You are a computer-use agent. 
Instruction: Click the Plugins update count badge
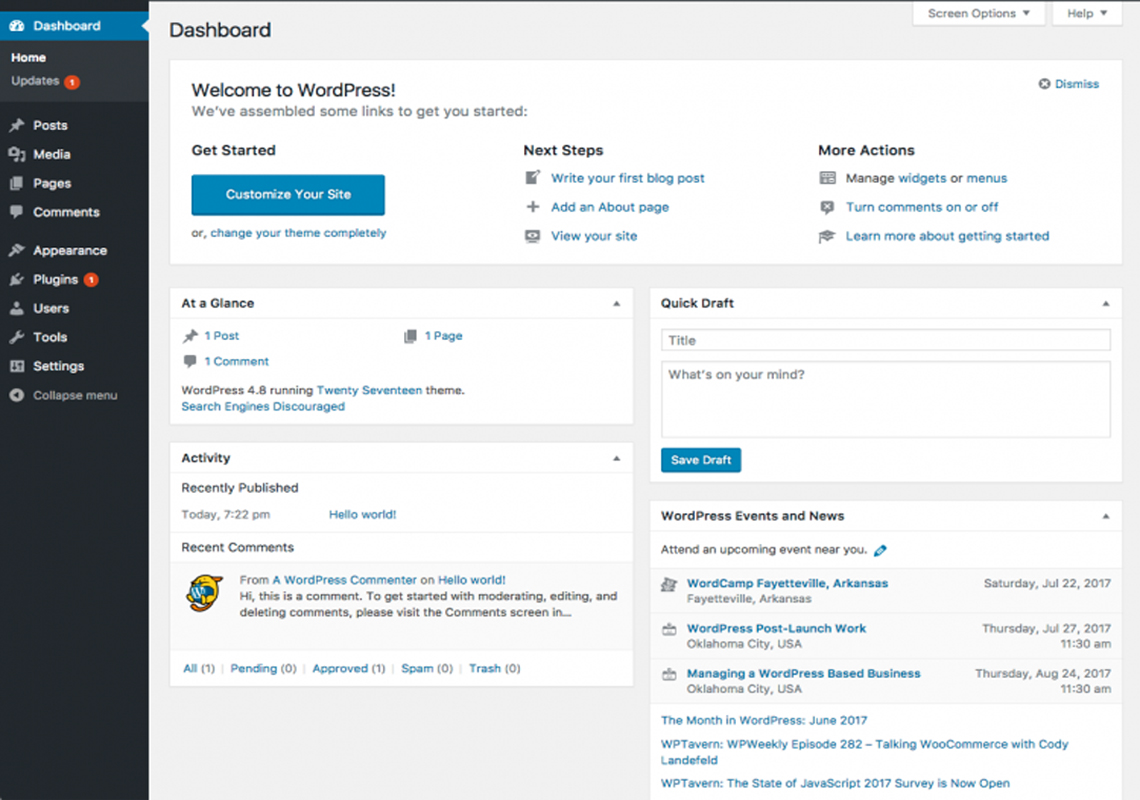[x=91, y=279]
